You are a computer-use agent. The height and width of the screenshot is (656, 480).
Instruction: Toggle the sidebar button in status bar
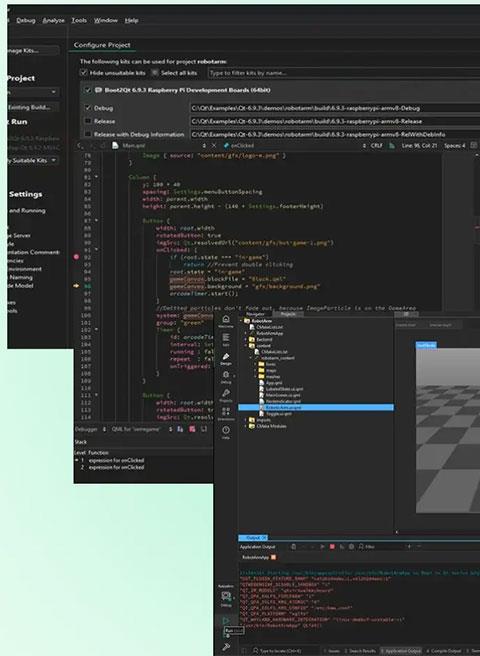pos(244,651)
